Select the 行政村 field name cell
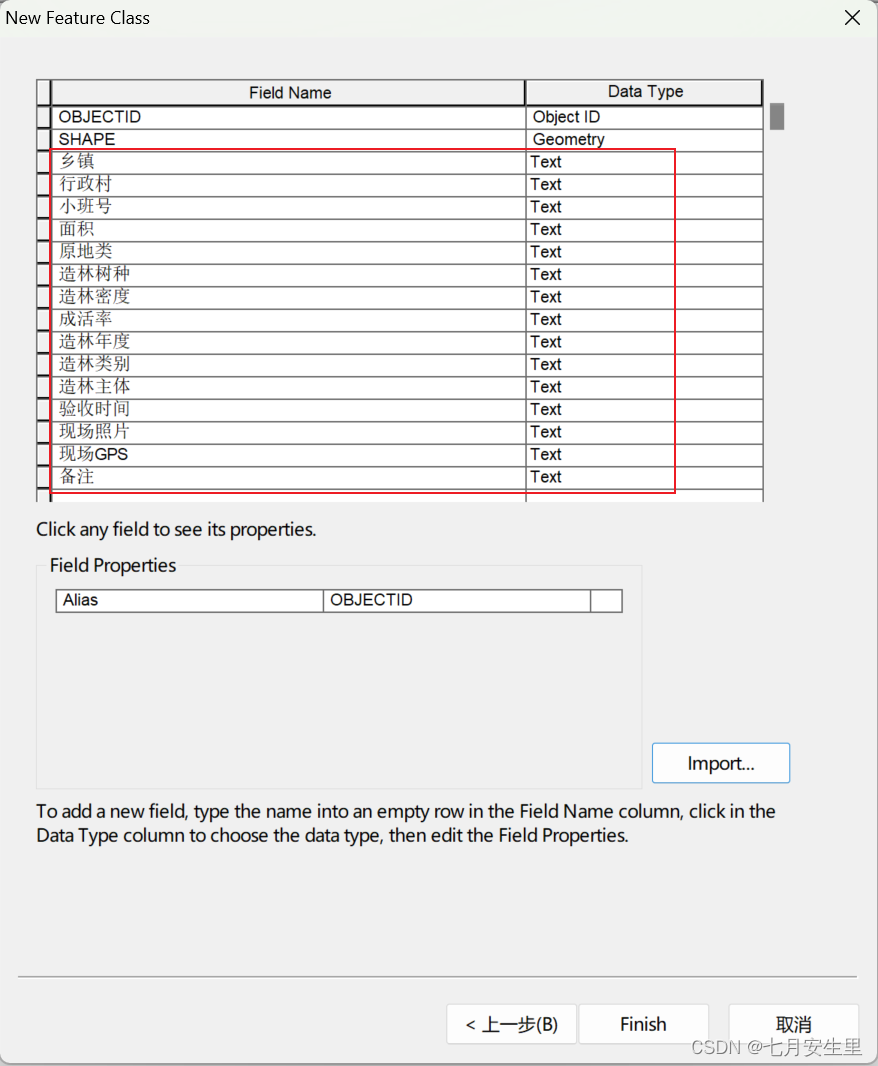 [288, 184]
